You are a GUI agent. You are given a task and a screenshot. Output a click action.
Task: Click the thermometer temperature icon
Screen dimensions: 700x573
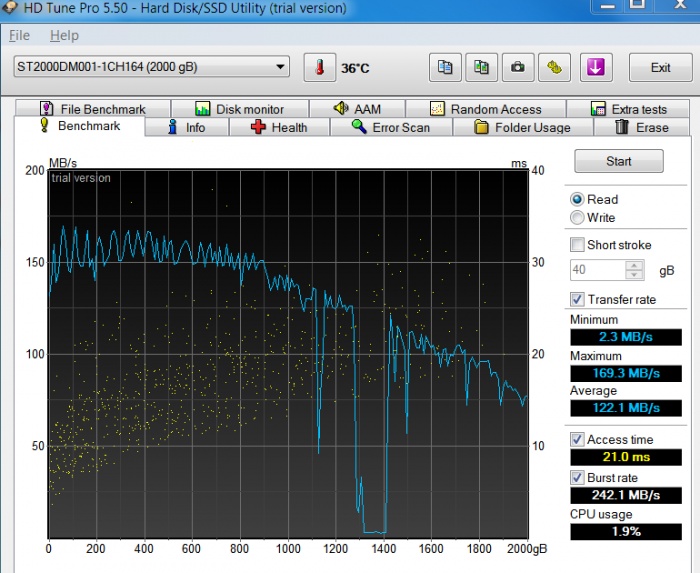click(320, 68)
